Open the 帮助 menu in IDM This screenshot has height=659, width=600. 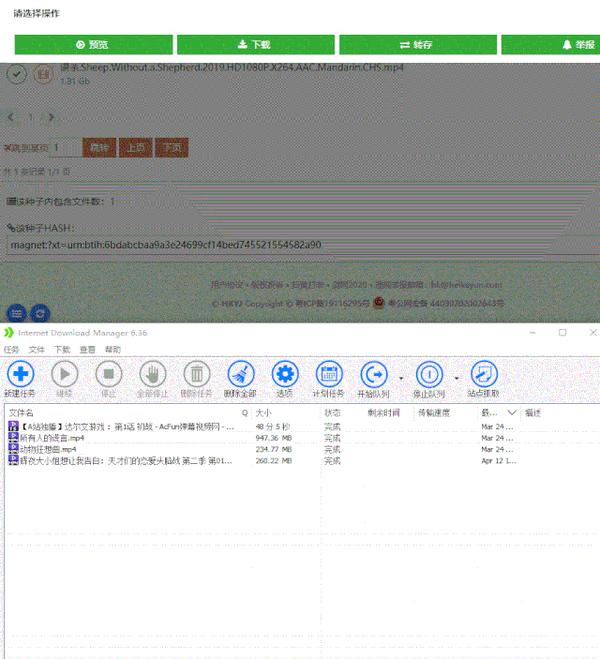(113, 349)
